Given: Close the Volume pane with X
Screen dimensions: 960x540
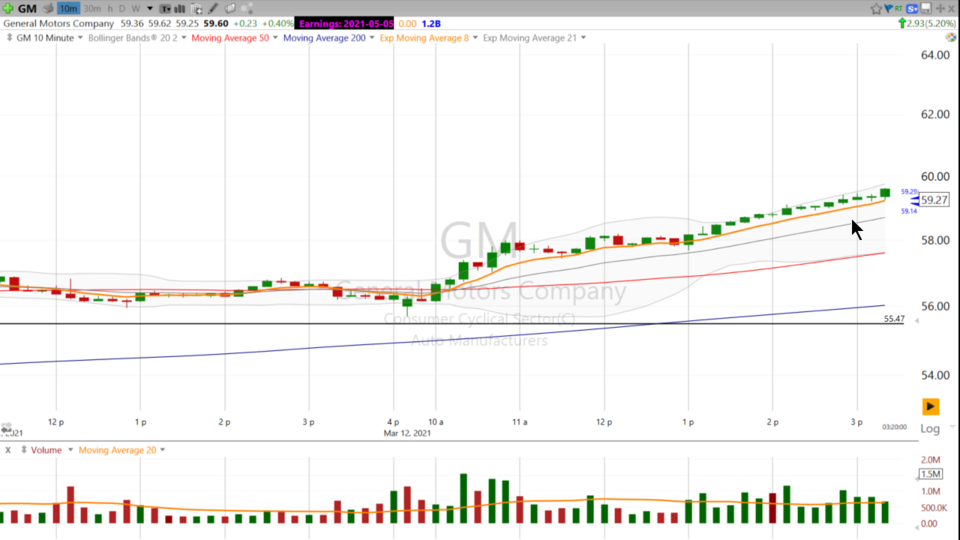Looking at the screenshot, I should [x=8, y=450].
